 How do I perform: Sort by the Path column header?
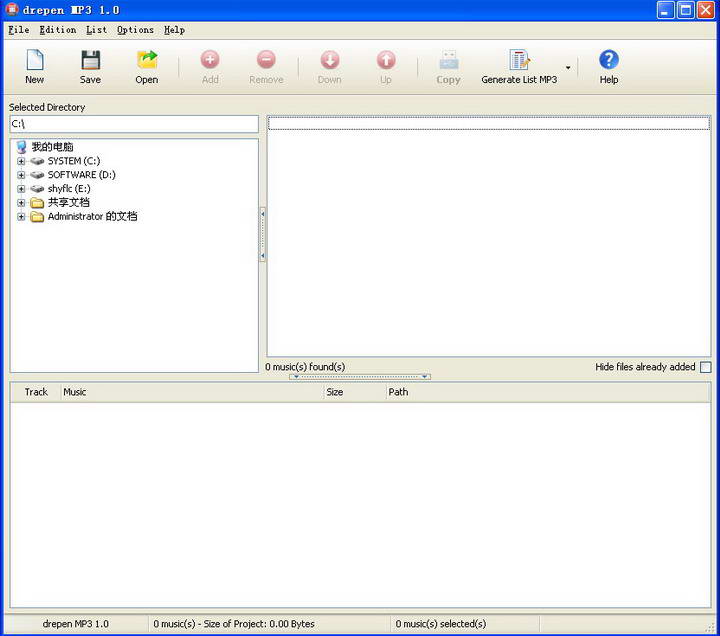[548, 392]
